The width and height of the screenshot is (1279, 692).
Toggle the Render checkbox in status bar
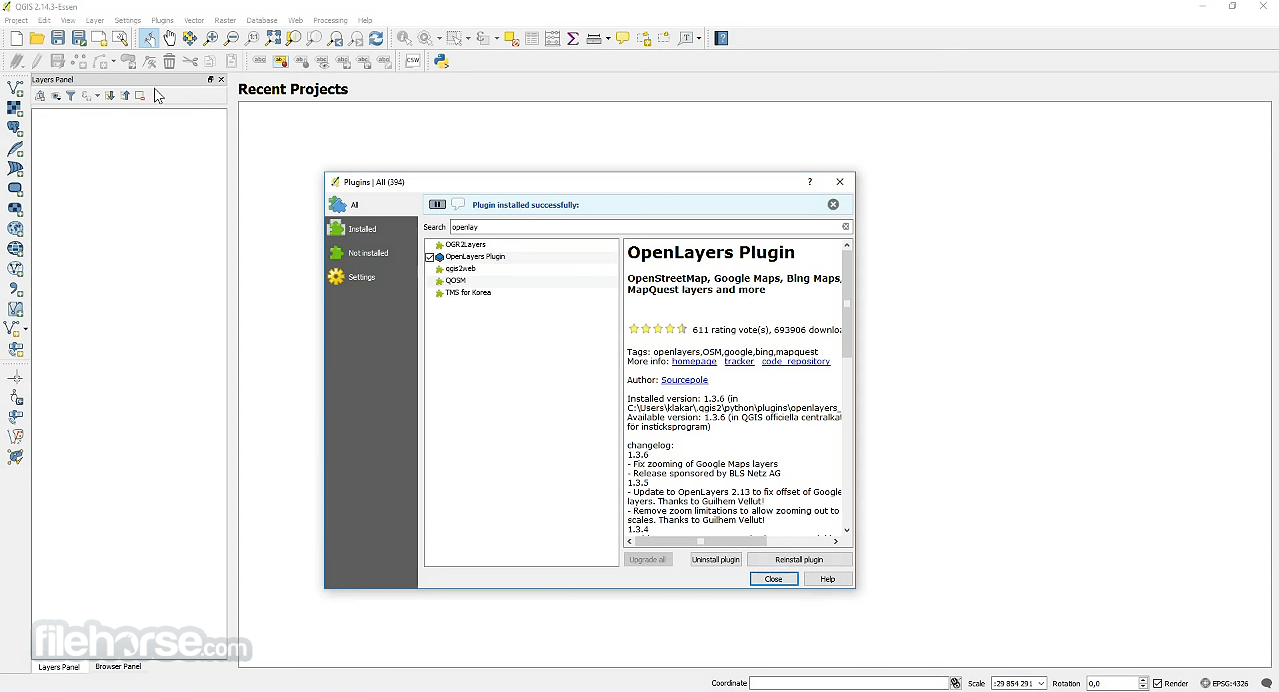[x=1158, y=683]
